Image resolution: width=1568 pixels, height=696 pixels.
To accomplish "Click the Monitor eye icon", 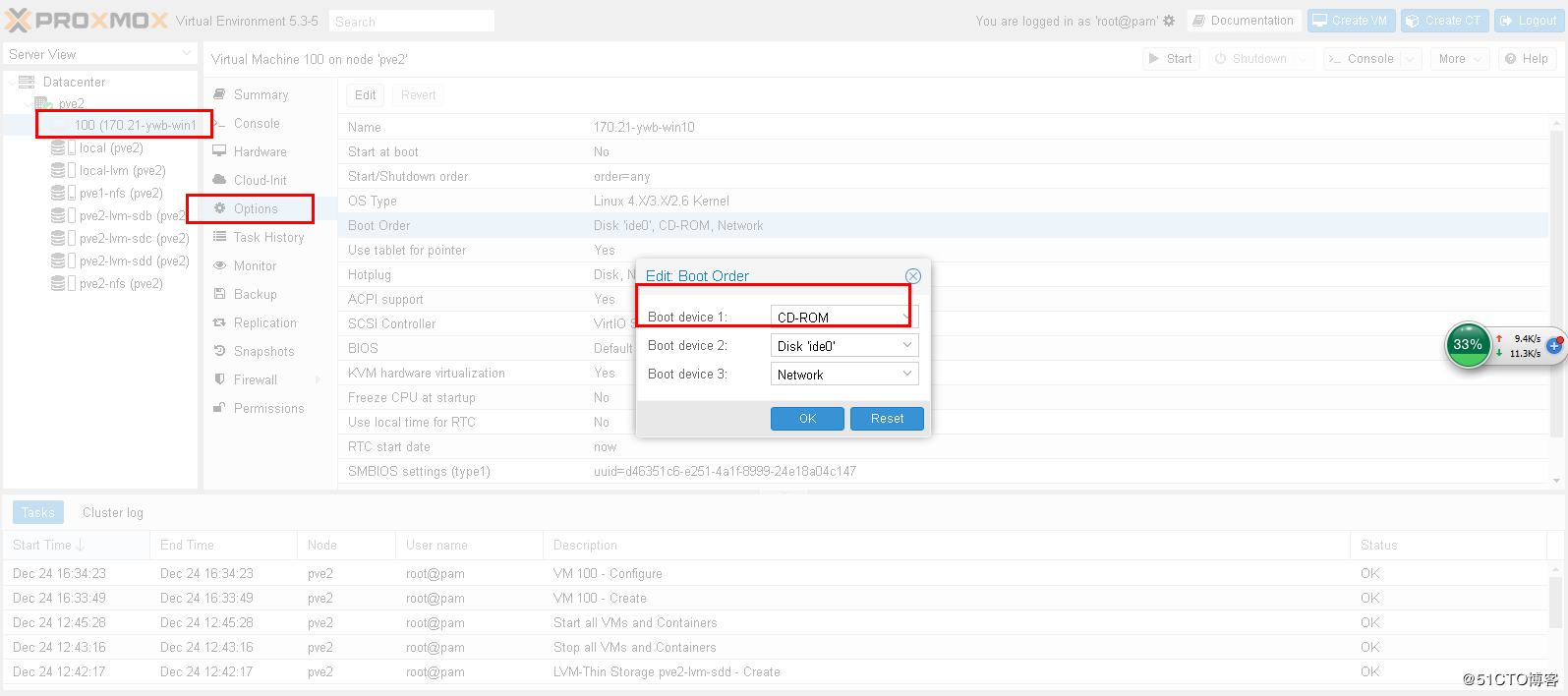I will tap(219, 266).
